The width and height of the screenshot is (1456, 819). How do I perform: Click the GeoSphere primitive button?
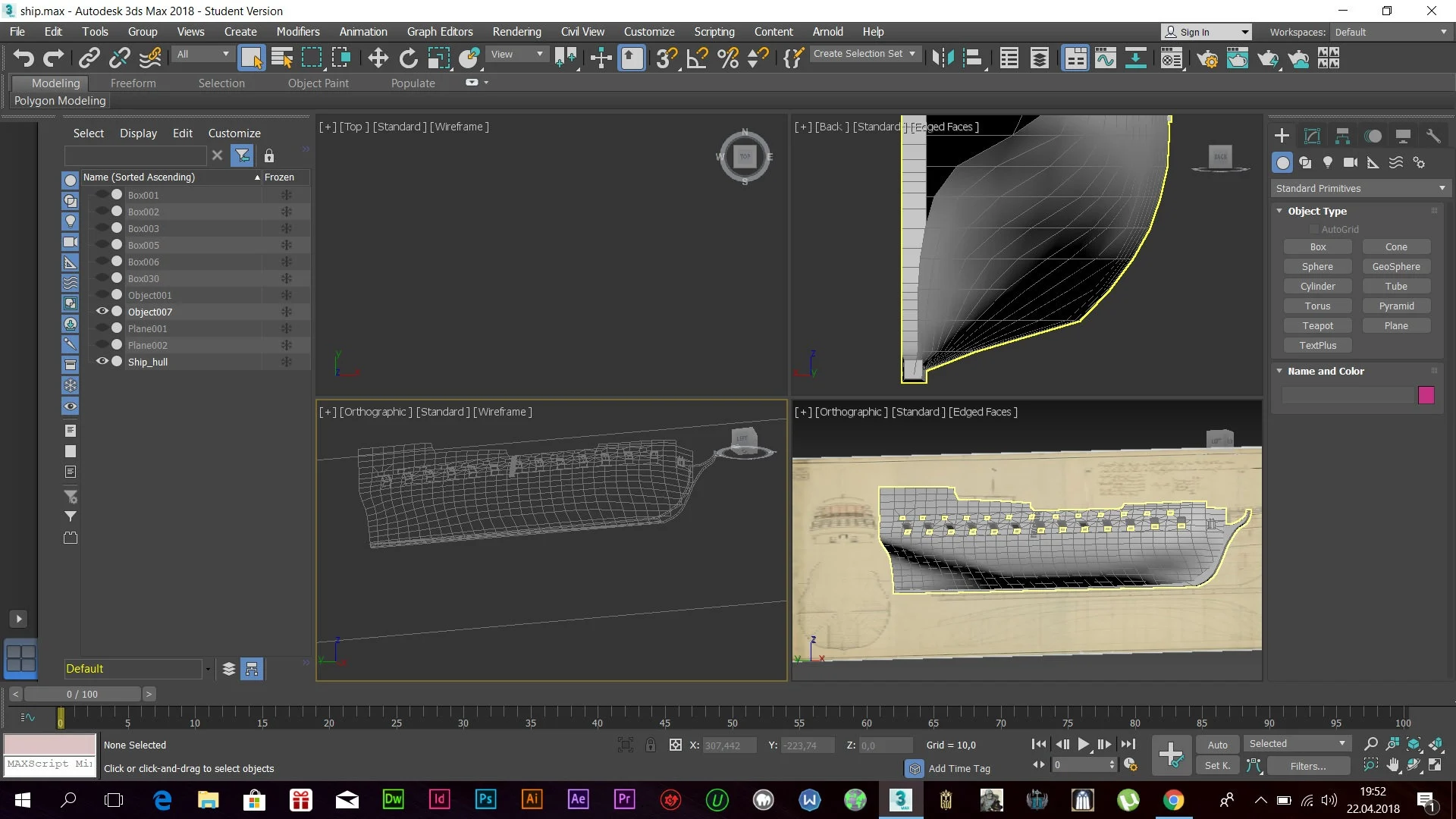(1396, 266)
